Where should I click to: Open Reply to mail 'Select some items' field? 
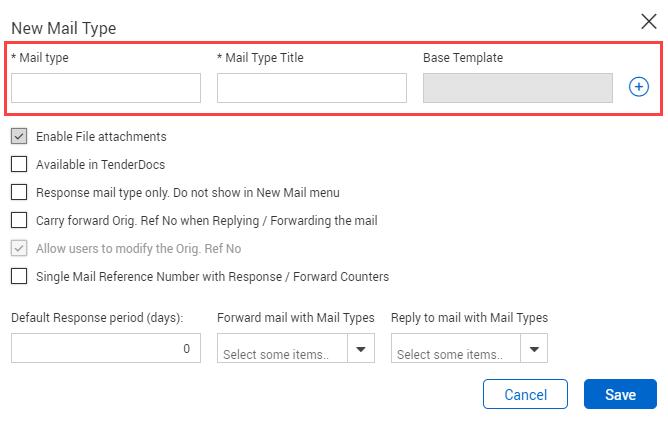pyautogui.click(x=456, y=349)
